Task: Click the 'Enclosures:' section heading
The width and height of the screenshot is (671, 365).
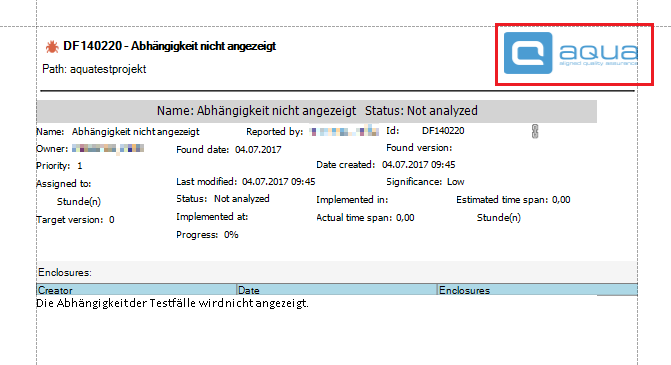Action: coord(65,273)
